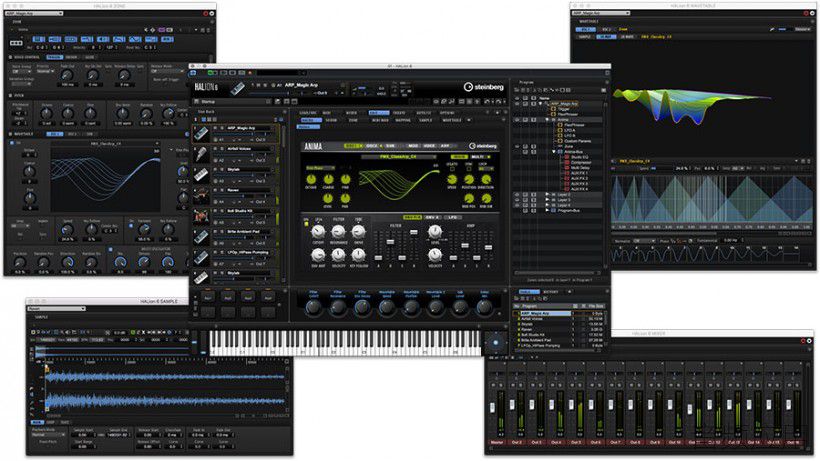Enable the LEGATO checkbox in Anima
This screenshot has height=461, width=820.
(x=452, y=169)
